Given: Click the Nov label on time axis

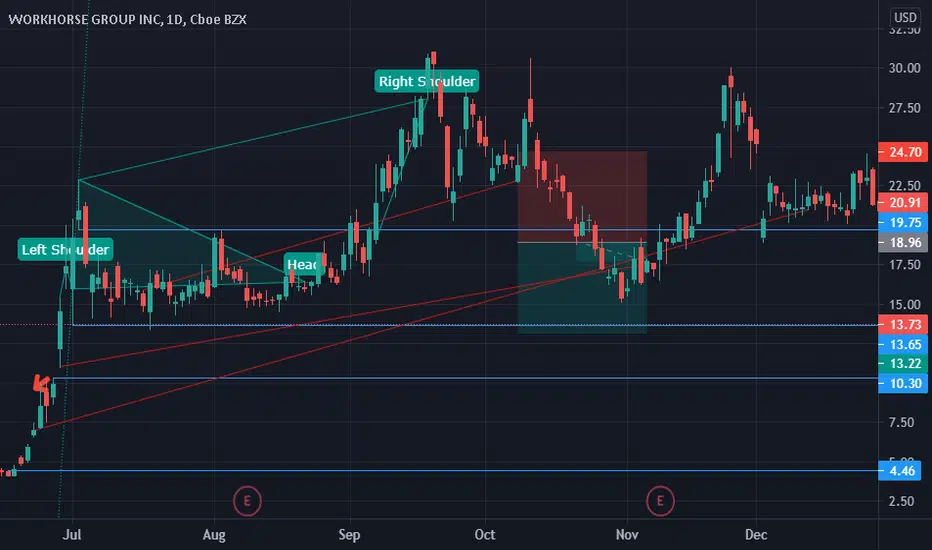Looking at the screenshot, I should click(627, 535).
